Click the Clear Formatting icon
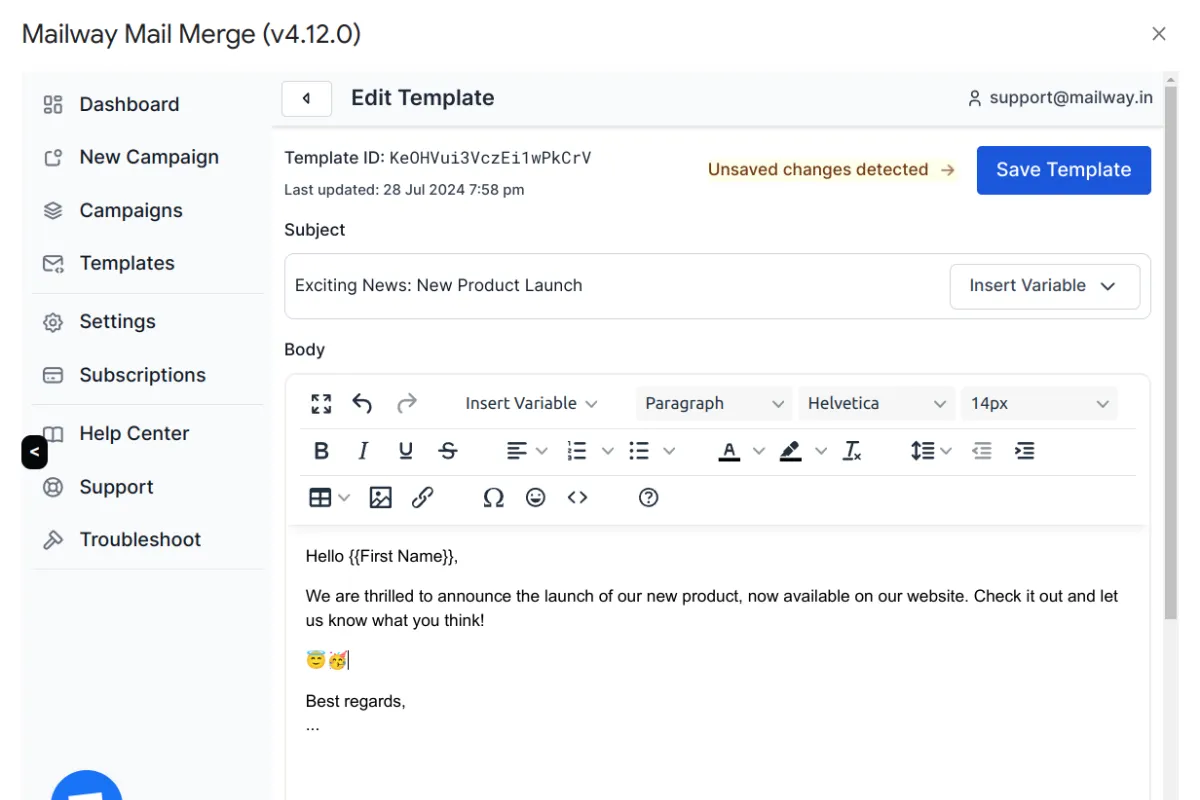 click(852, 450)
